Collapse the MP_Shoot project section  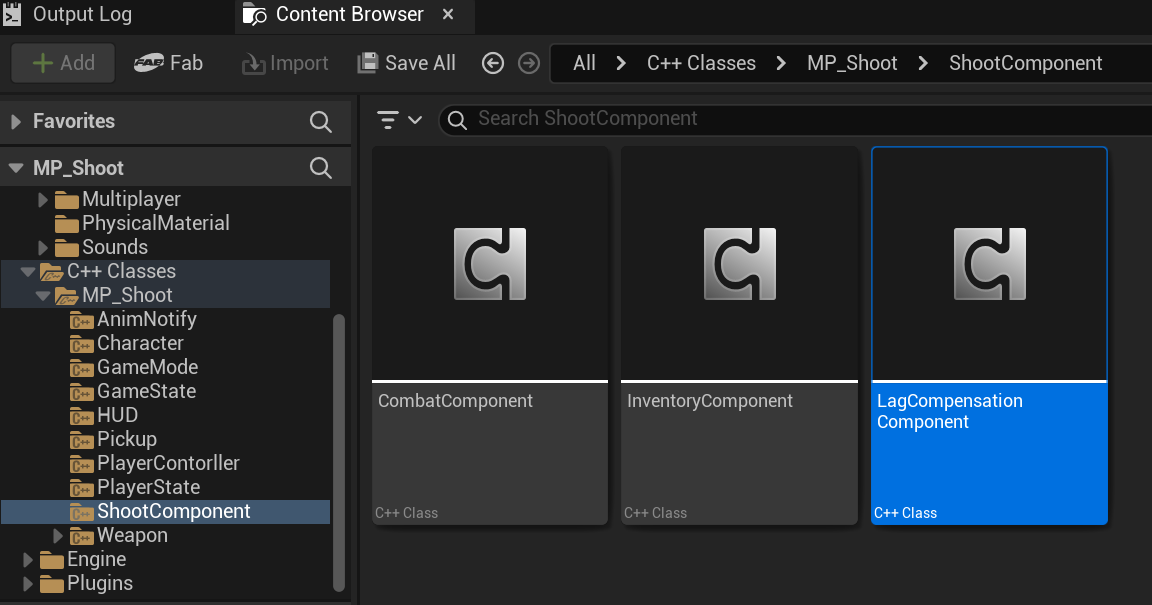point(15,168)
